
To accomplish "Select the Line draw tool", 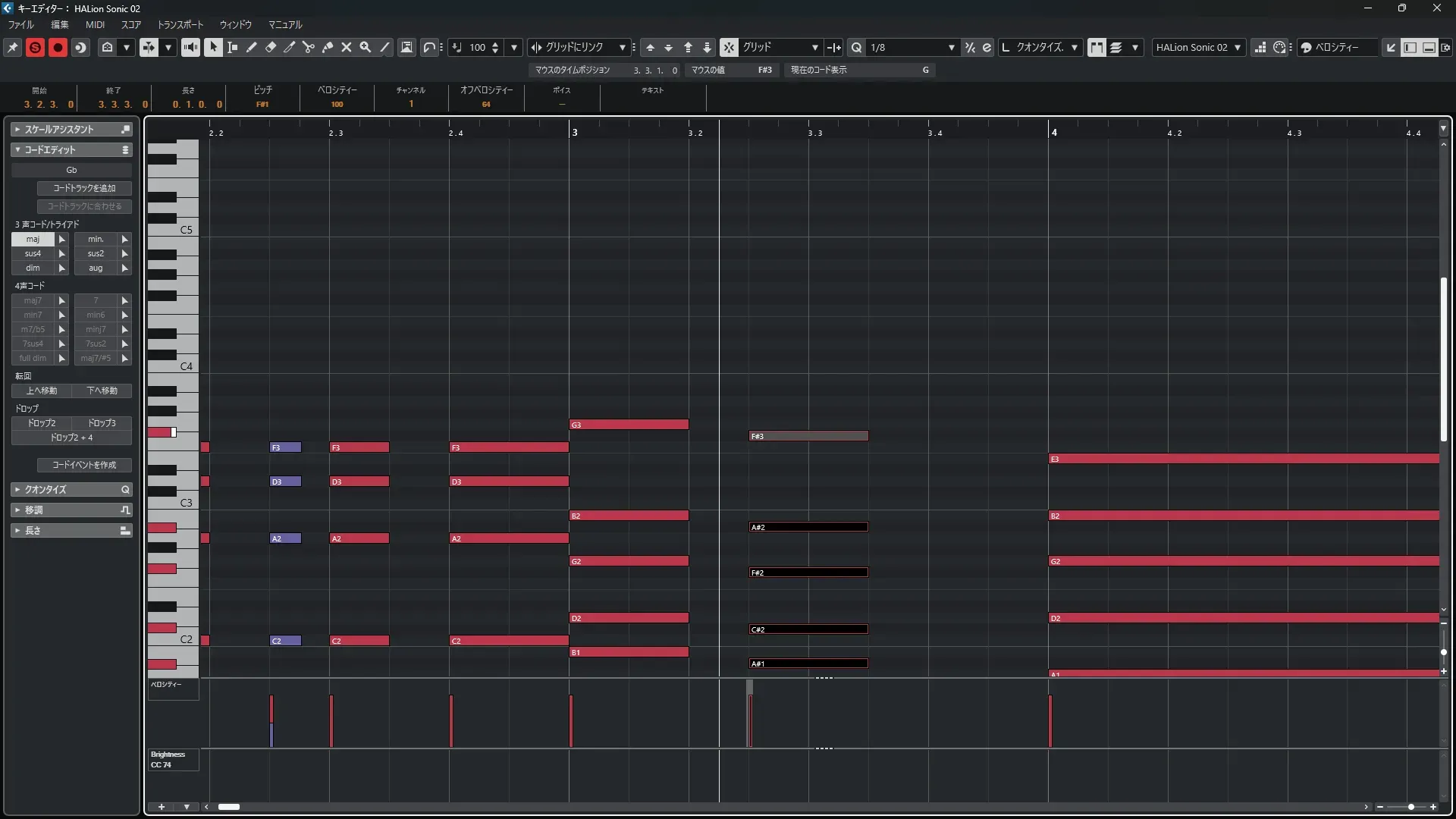I will pos(385,47).
